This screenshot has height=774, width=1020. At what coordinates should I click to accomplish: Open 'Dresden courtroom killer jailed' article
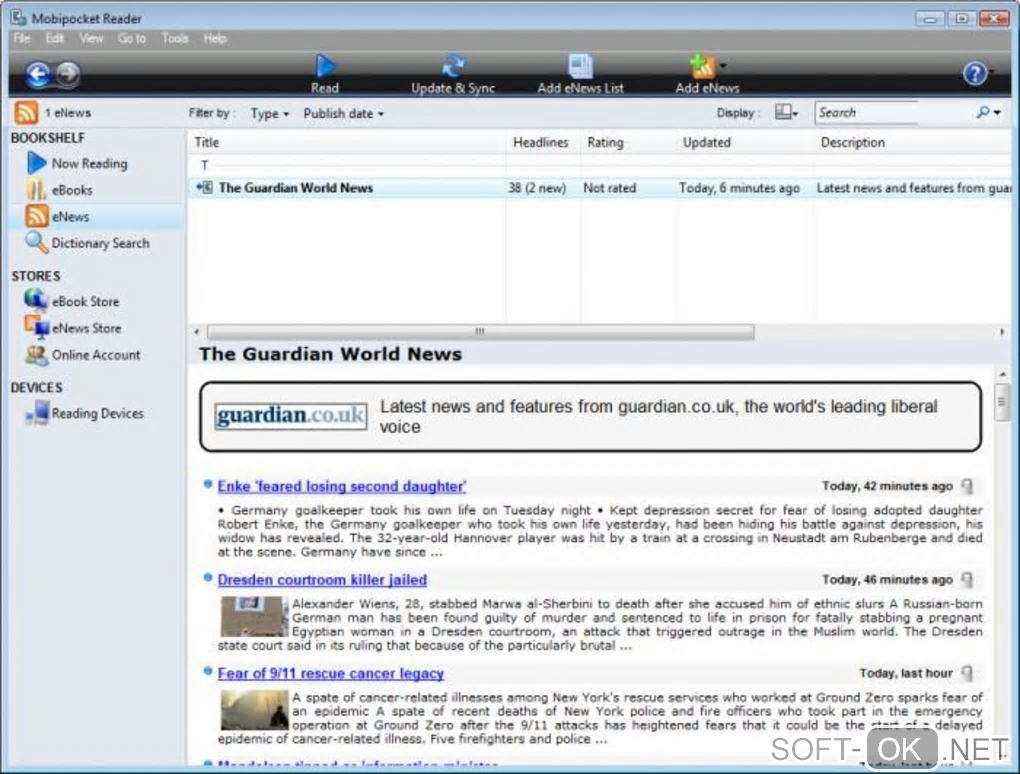point(322,580)
